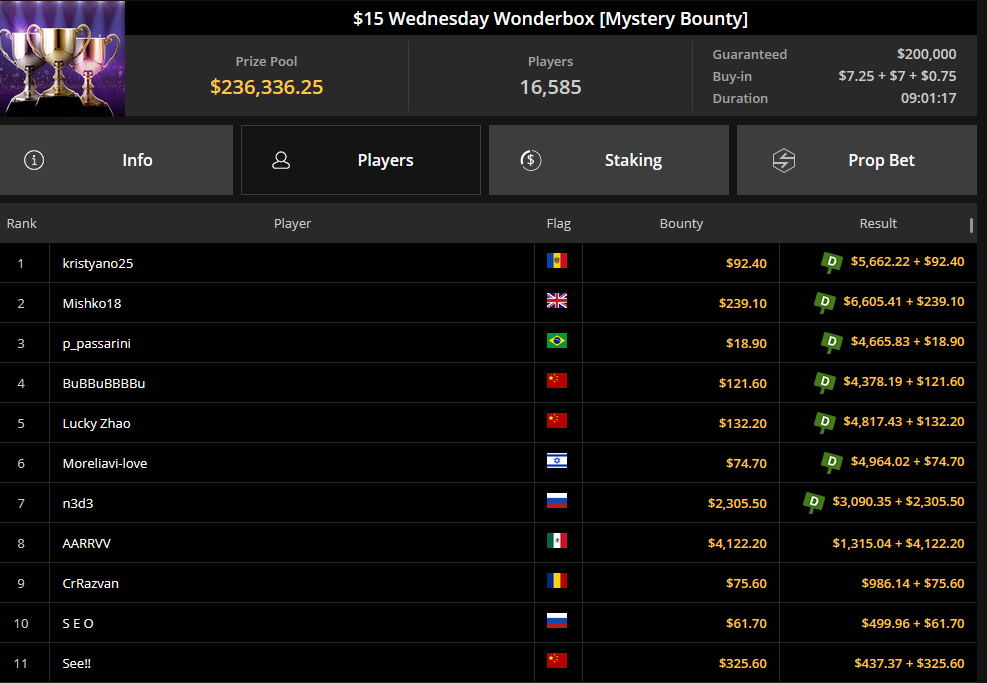This screenshot has height=683, width=987.
Task: Click the Prop Bet hexagon icon
Action: (x=784, y=160)
